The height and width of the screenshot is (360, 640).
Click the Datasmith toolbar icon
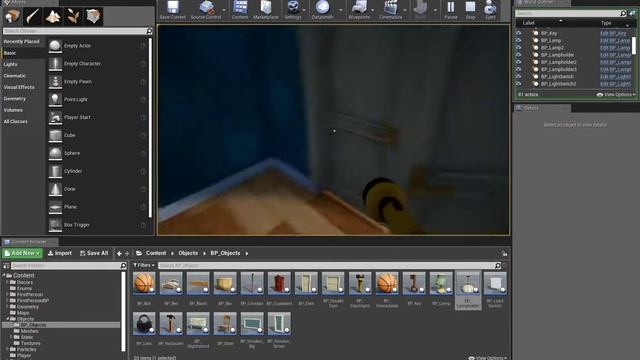(322, 7)
